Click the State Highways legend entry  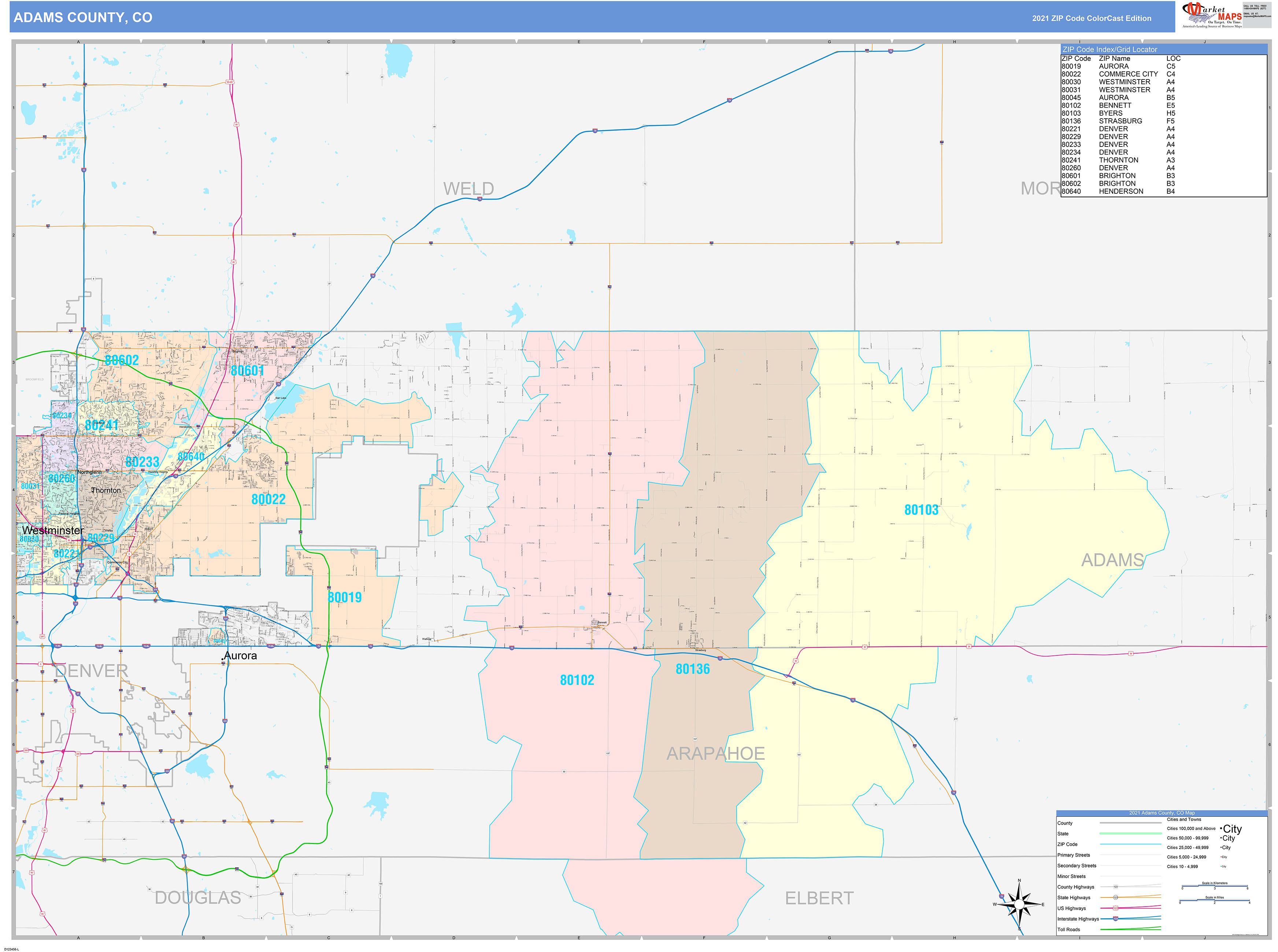1074,898
